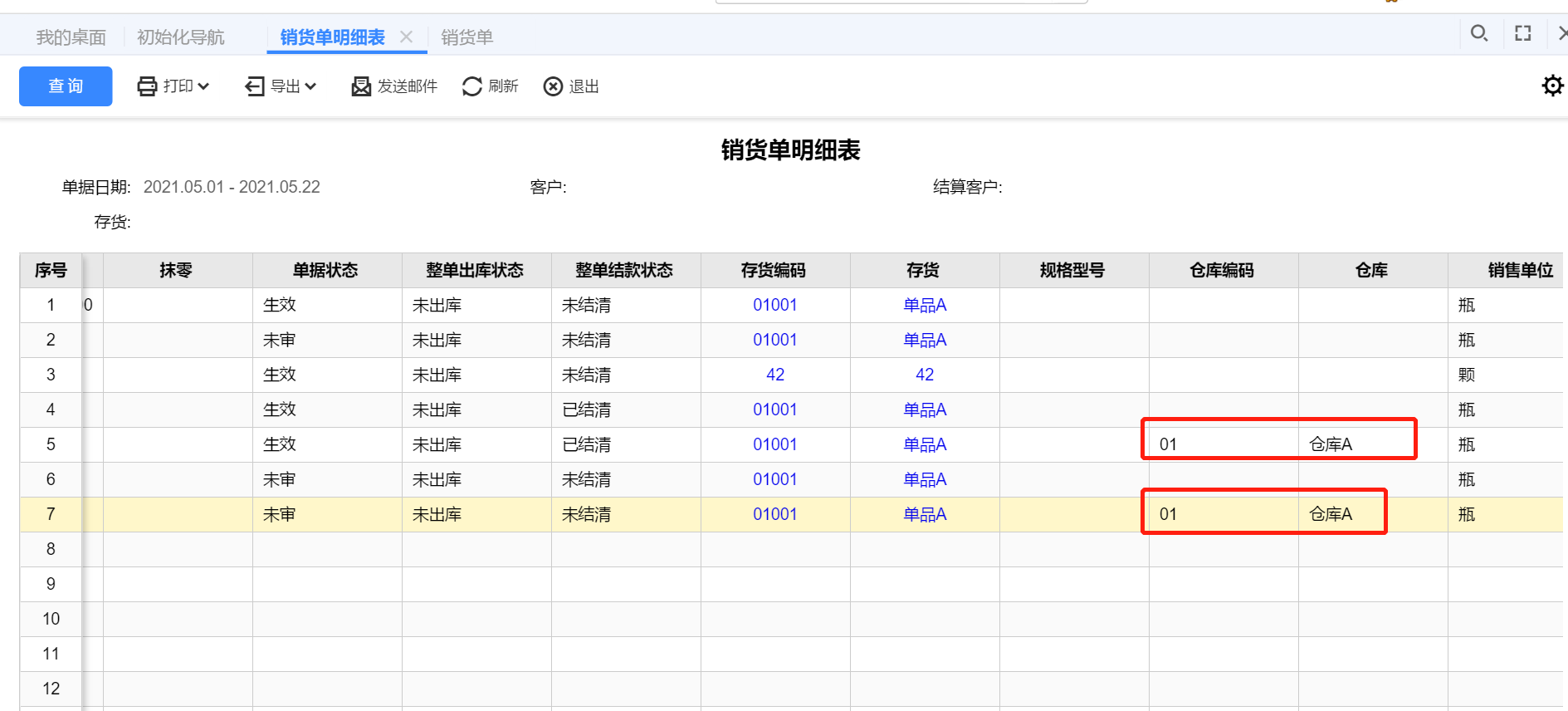This screenshot has width=1568, height=711.
Task: Click the 整单出库状态 column header
Action: (475, 270)
